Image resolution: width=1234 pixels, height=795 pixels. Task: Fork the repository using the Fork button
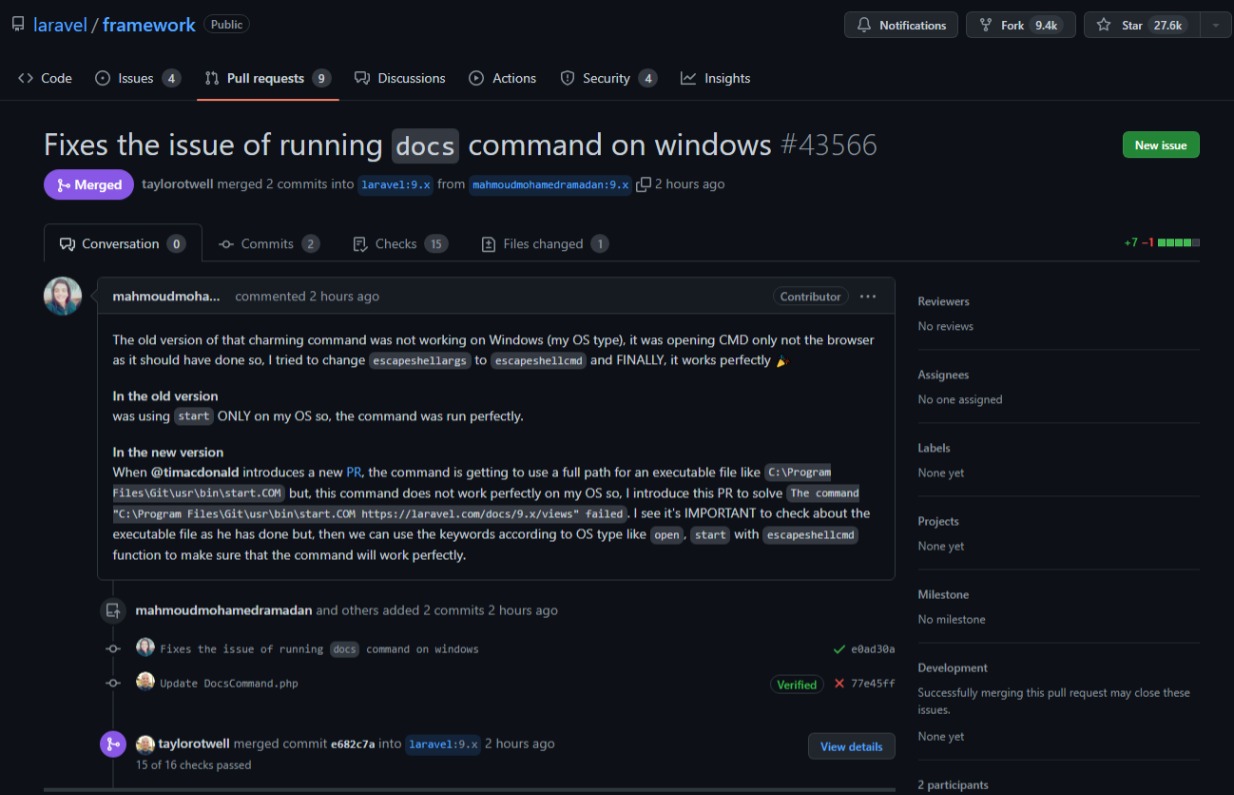1020,25
